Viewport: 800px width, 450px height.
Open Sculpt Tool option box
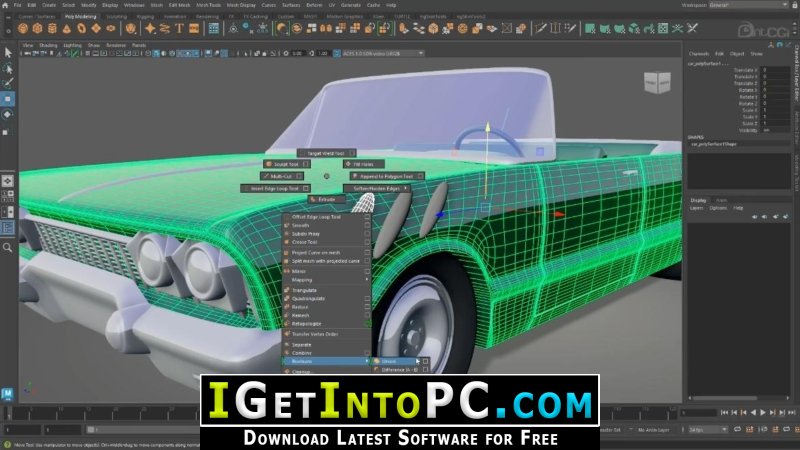pyautogui.click(x=306, y=164)
